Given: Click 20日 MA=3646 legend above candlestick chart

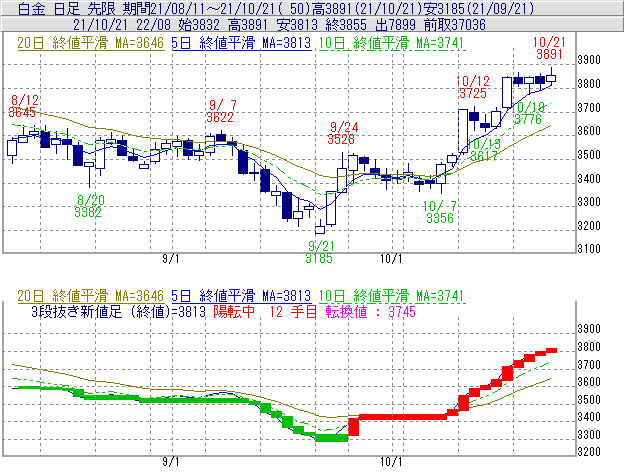Looking at the screenshot, I should 90,43.
